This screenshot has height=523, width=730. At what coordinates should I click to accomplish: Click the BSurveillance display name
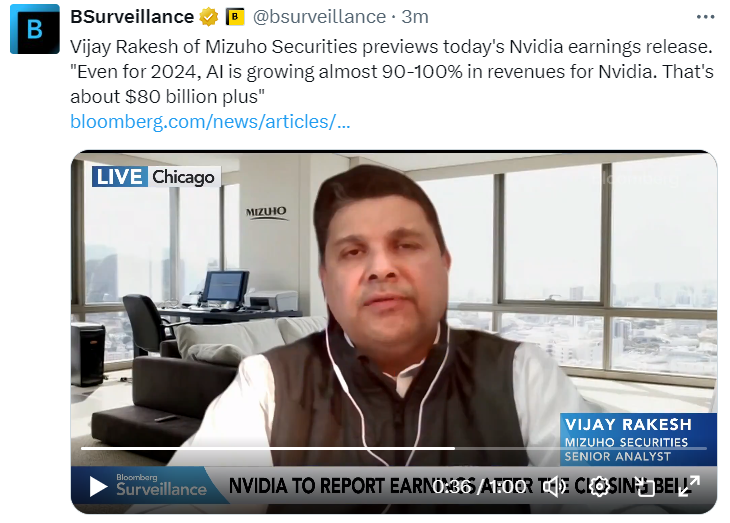[x=132, y=17]
